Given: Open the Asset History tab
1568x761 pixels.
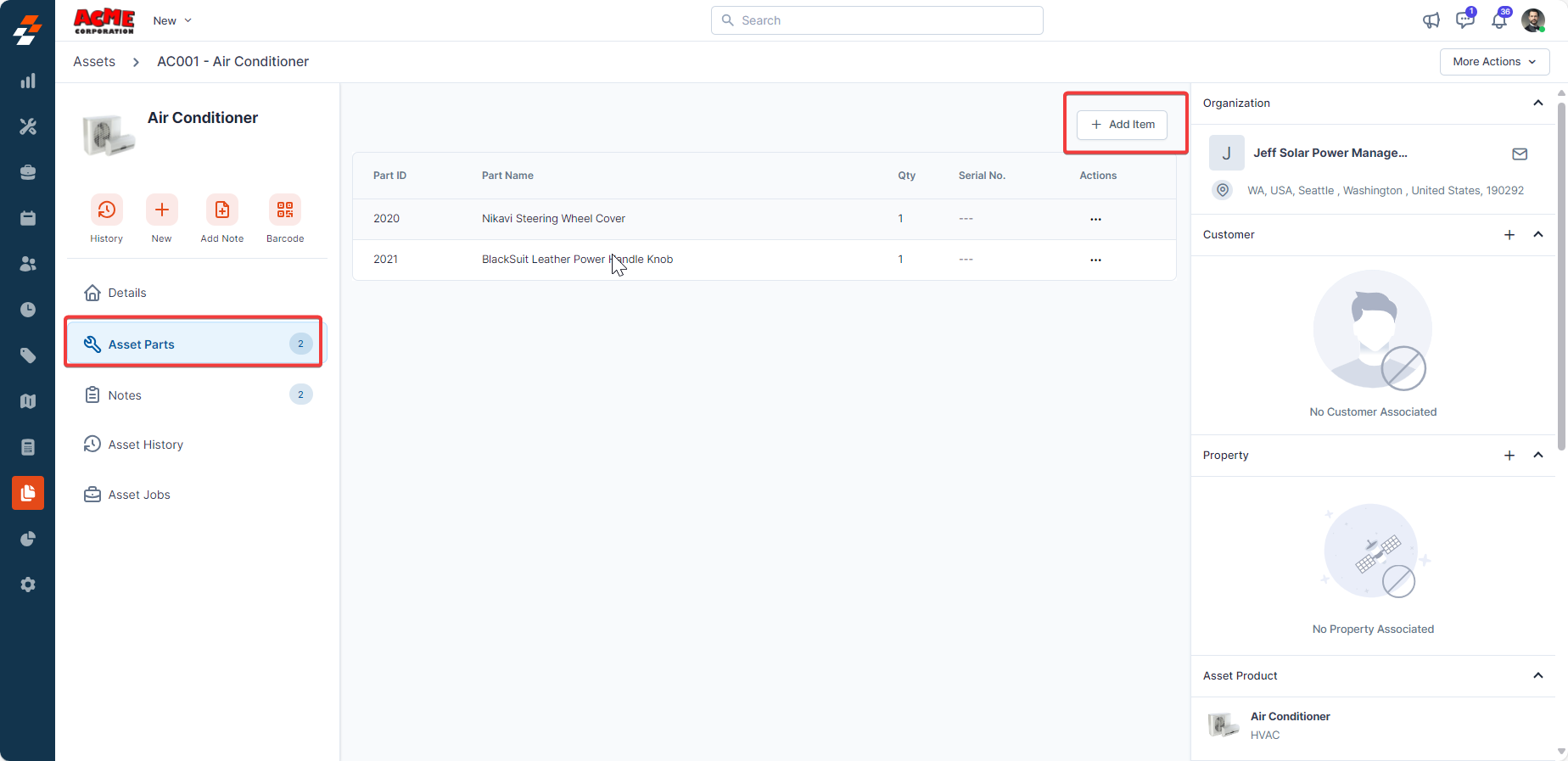Looking at the screenshot, I should coord(145,445).
